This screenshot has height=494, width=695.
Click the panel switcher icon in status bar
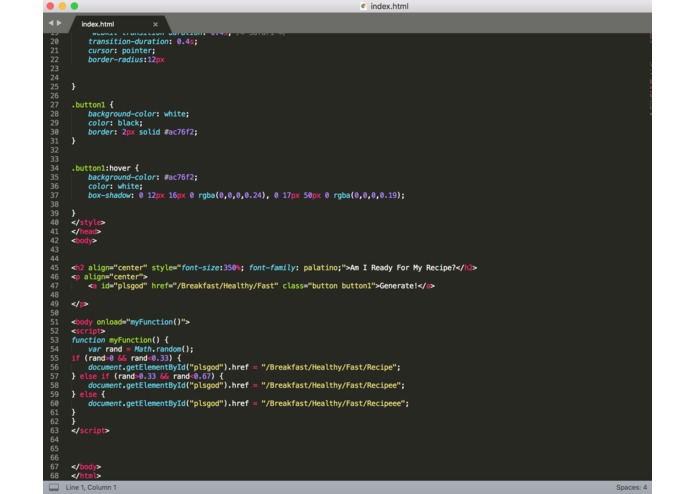coord(54,487)
